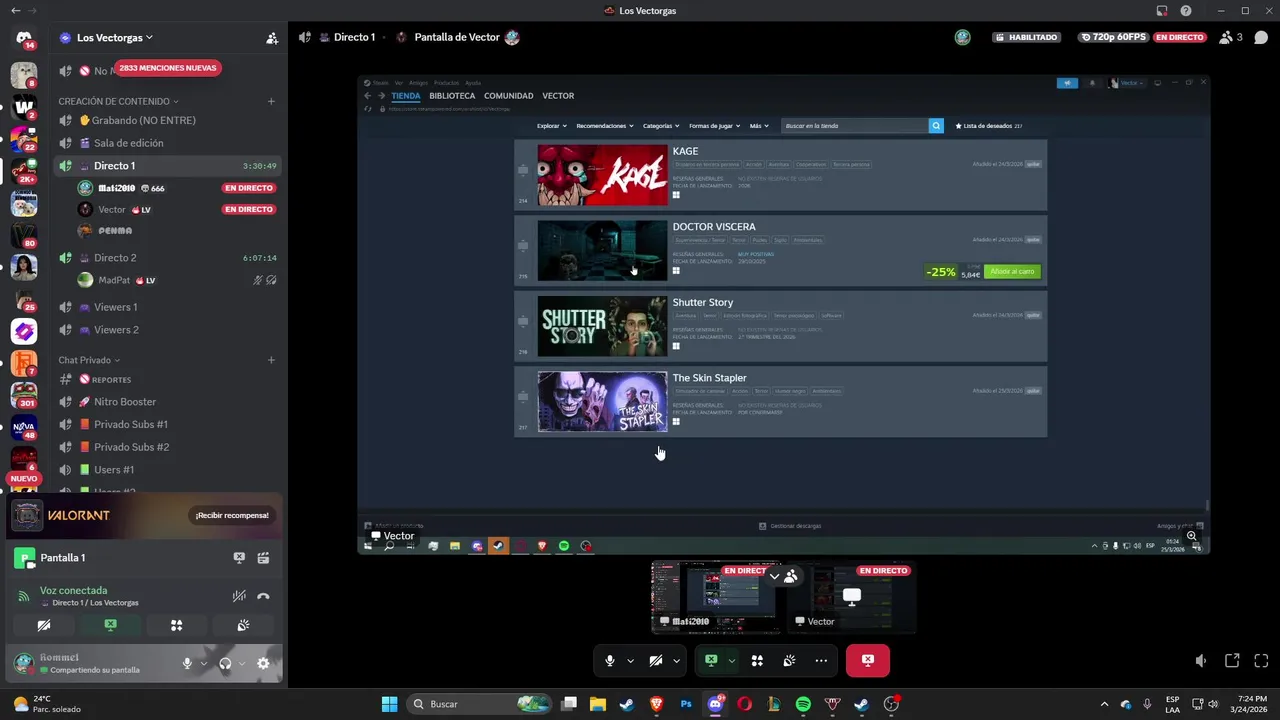Viewport: 1280px width, 720px height.
Task: Toggle the participants view chevron above thumbnails
Action: tap(774, 576)
